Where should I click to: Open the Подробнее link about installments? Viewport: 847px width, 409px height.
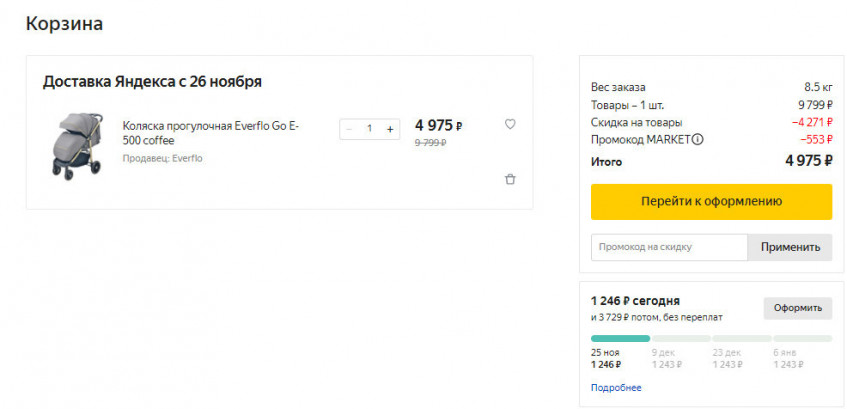coord(616,388)
